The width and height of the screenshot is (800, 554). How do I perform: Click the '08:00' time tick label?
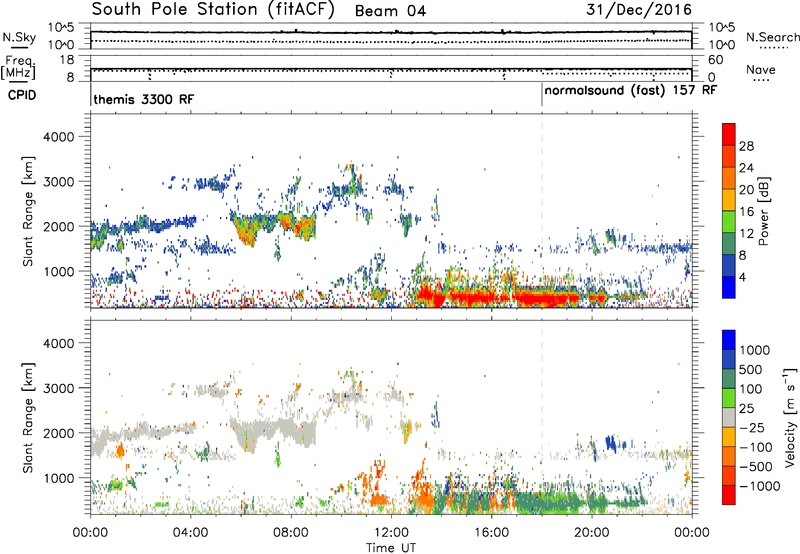[290, 533]
